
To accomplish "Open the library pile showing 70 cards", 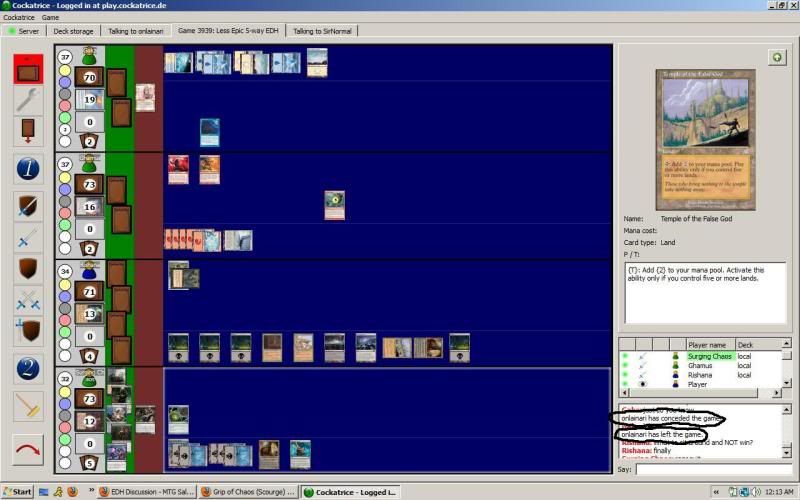I will click(x=89, y=78).
